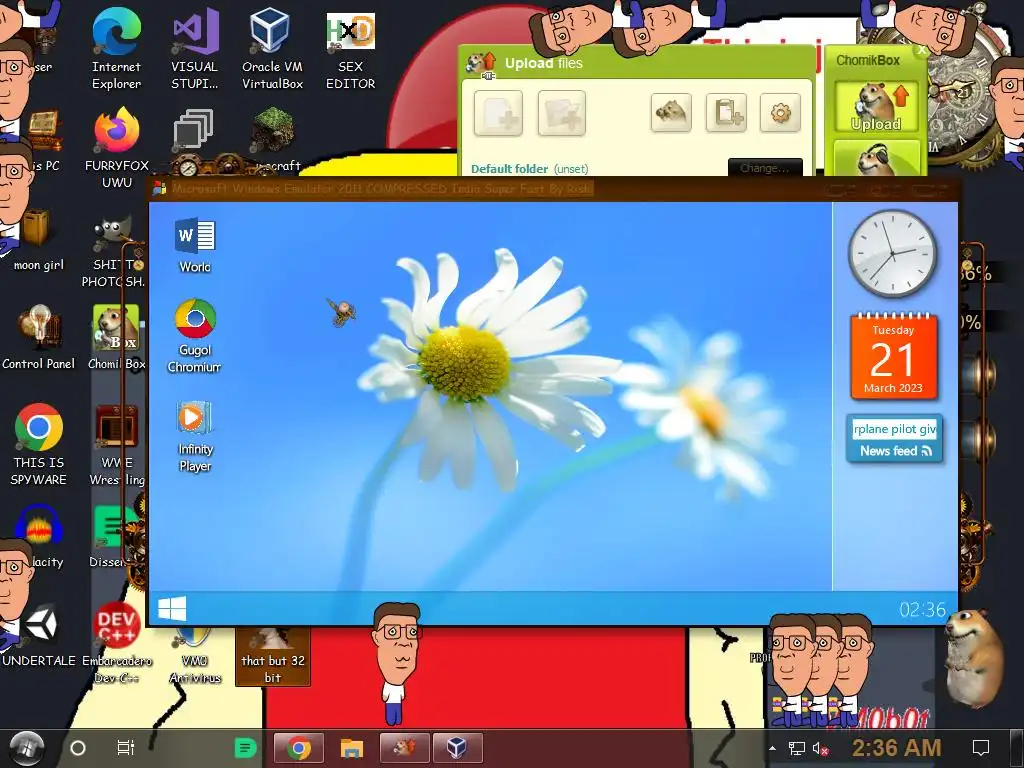1024x768 pixels.
Task: Open the VMO Antivirus desktop icon
Action: (195, 656)
